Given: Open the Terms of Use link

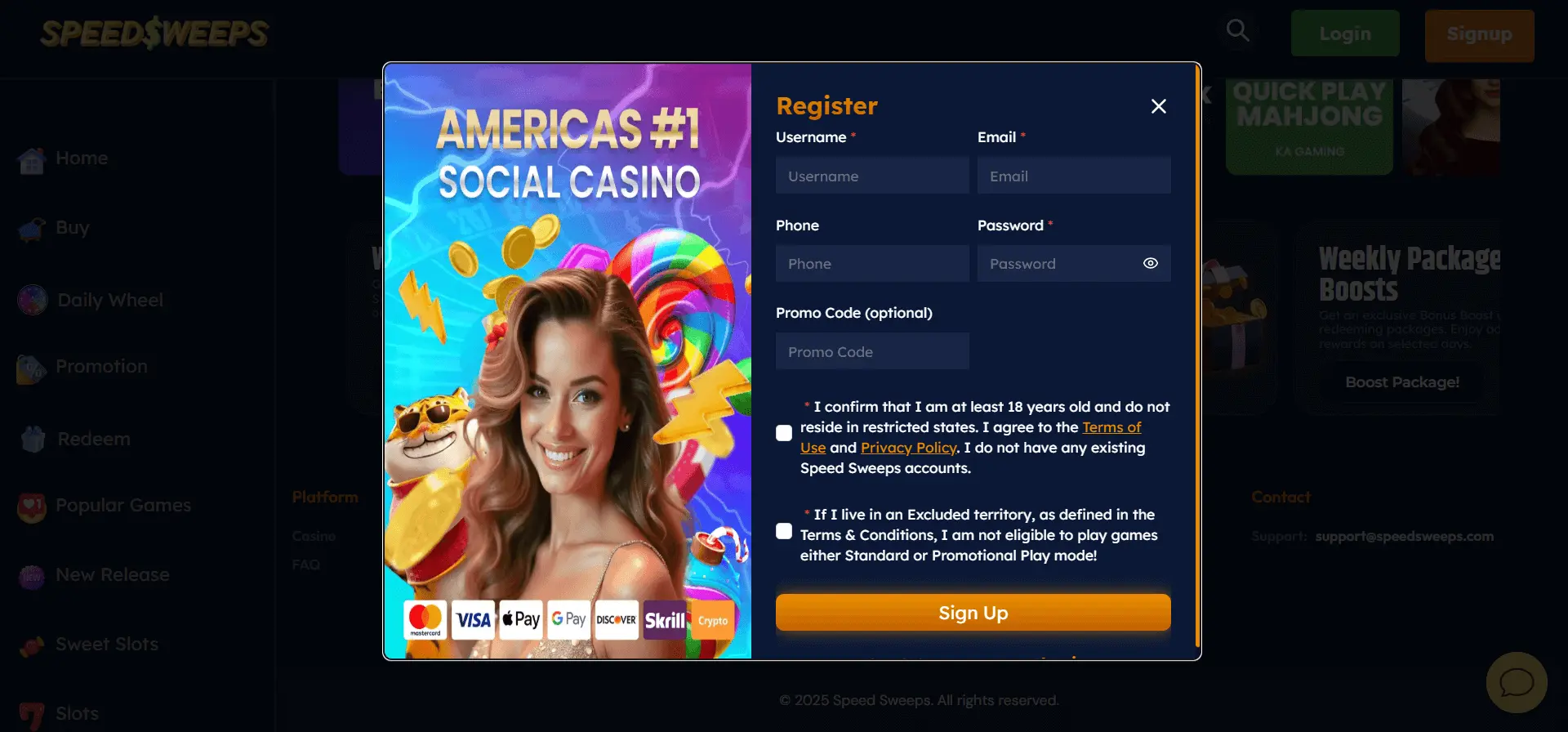Looking at the screenshot, I should [x=1111, y=427].
